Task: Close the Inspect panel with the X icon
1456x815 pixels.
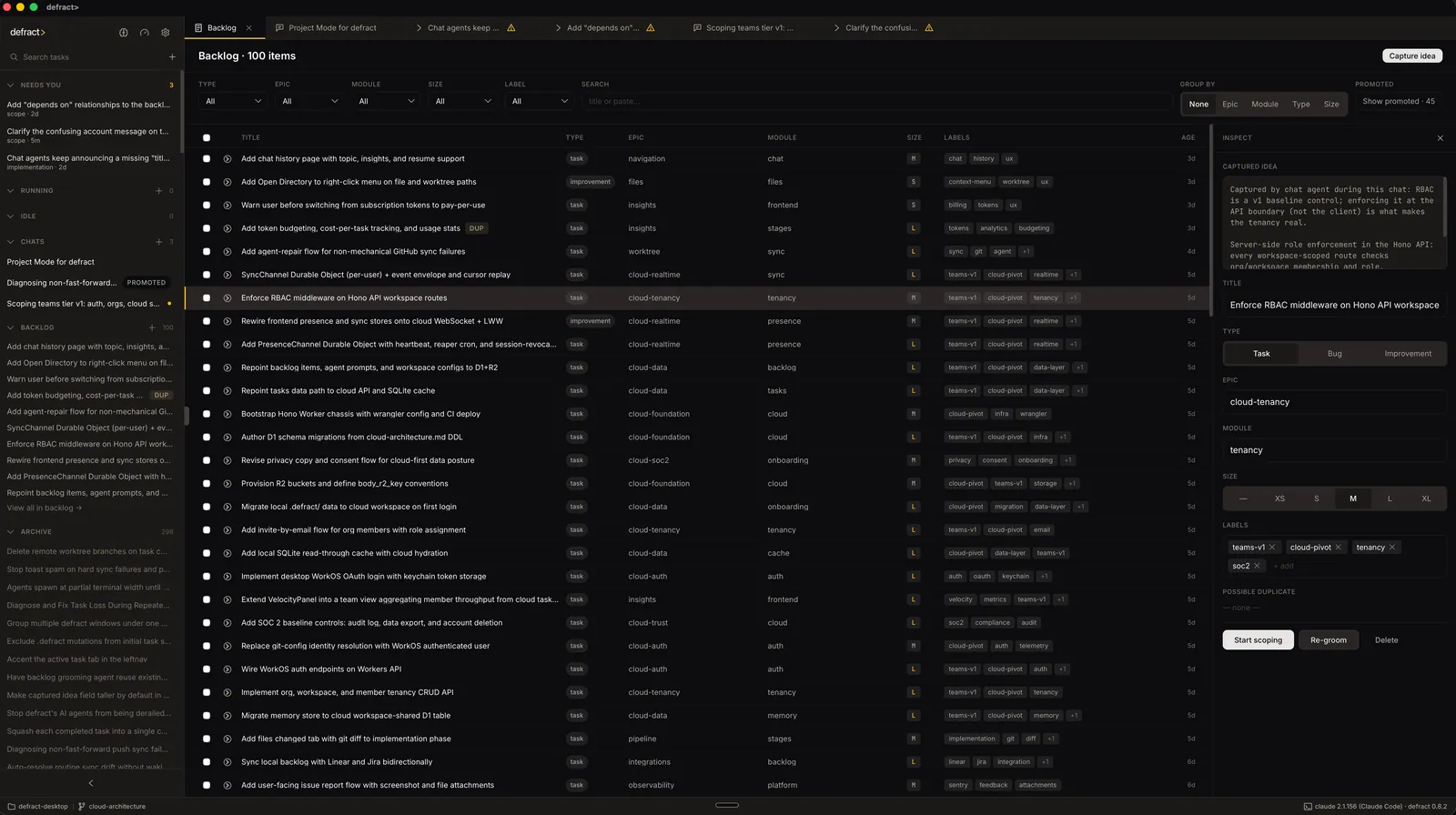Action: [x=1440, y=138]
